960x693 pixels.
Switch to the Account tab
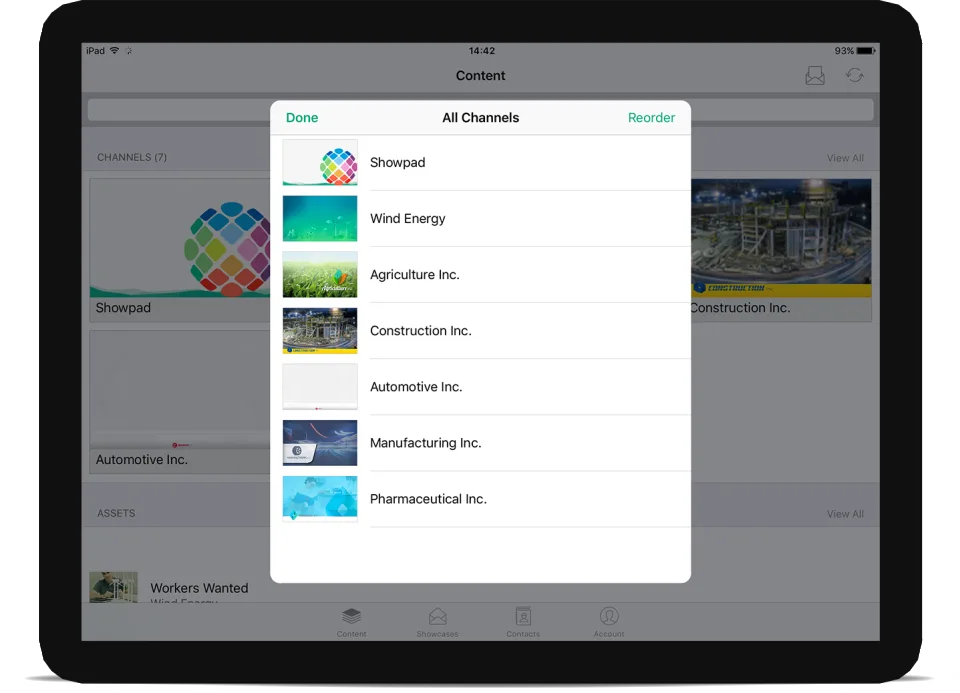(609, 623)
